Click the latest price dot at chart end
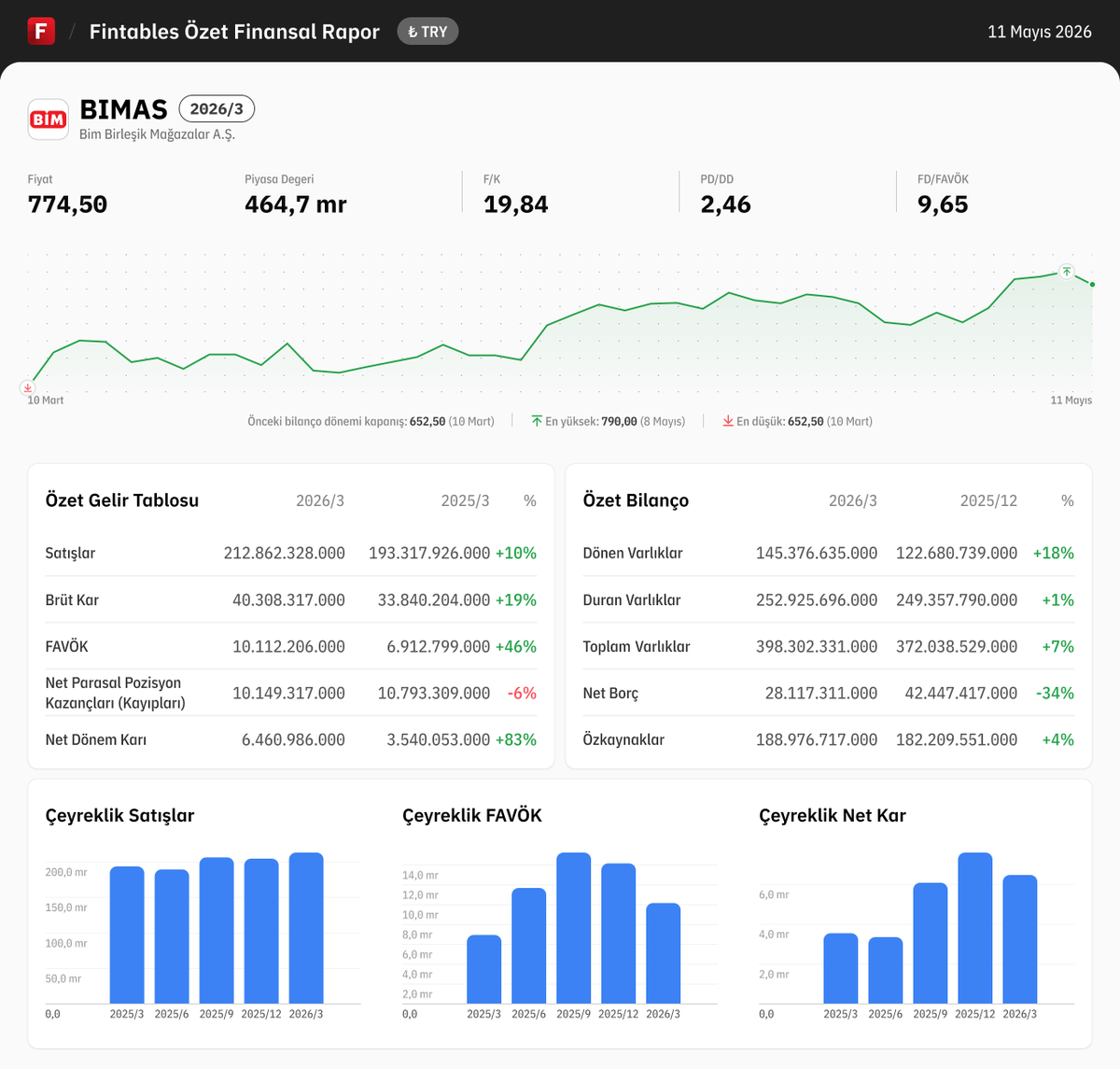Image resolution: width=1120 pixels, height=1069 pixels. click(1092, 284)
